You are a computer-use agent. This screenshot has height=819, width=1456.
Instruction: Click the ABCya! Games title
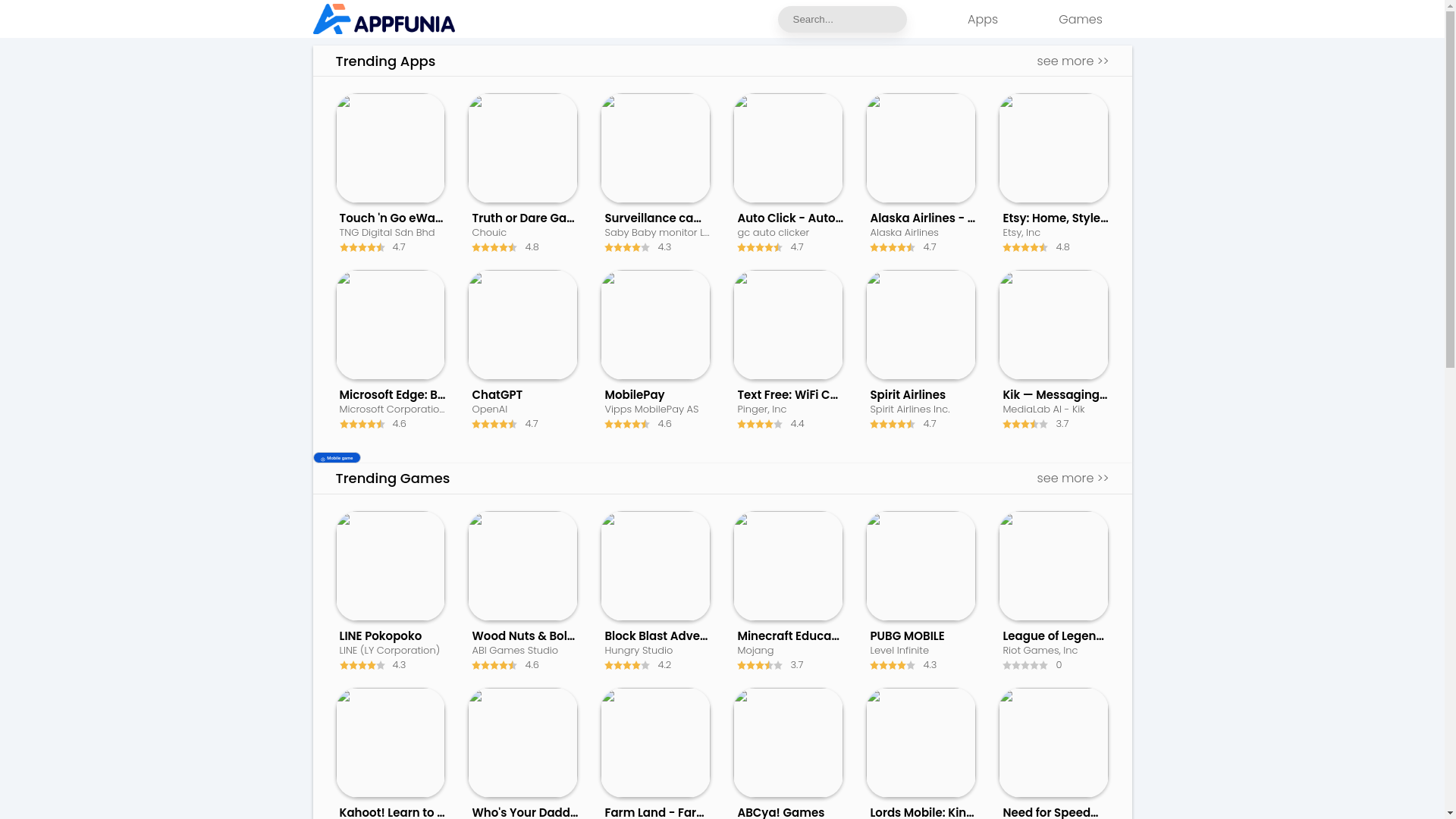click(780, 811)
